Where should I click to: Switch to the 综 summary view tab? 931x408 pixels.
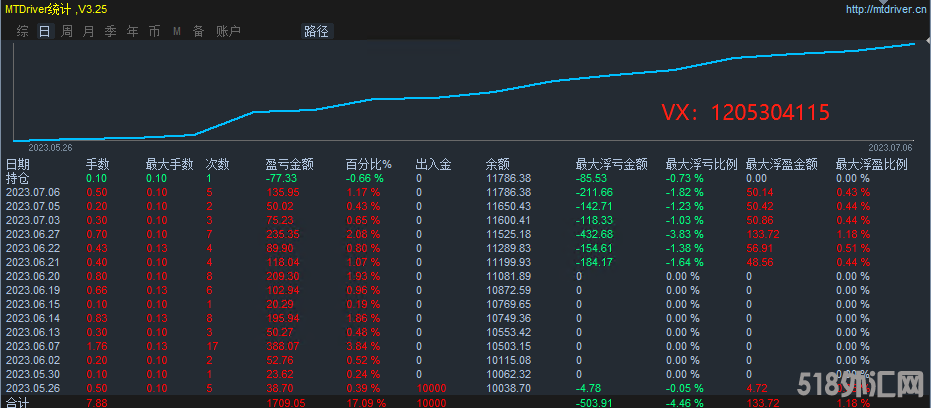(x=22, y=31)
